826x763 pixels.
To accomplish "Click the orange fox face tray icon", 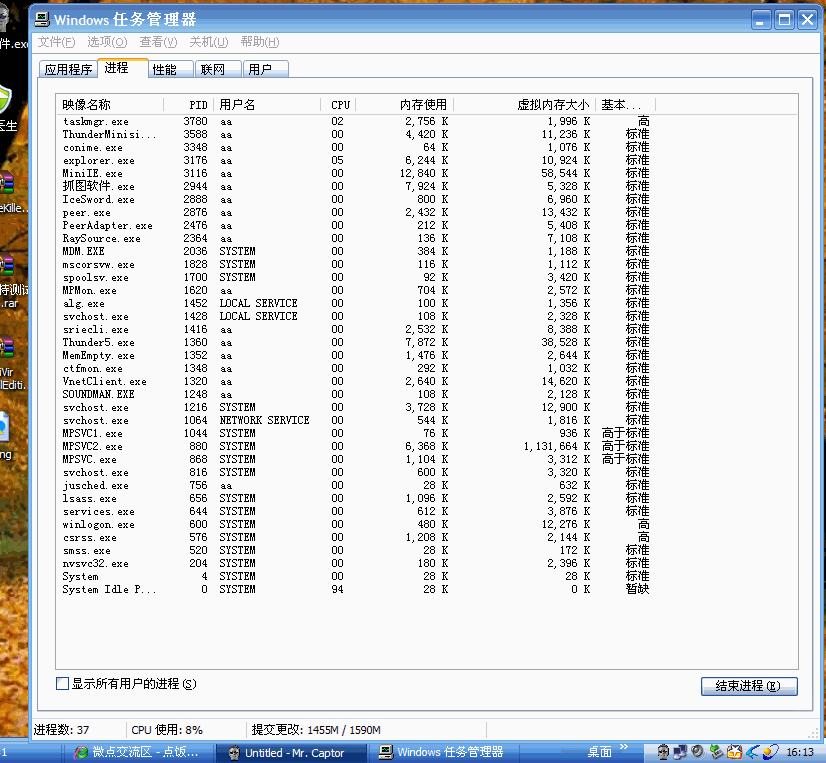I will click(734, 752).
